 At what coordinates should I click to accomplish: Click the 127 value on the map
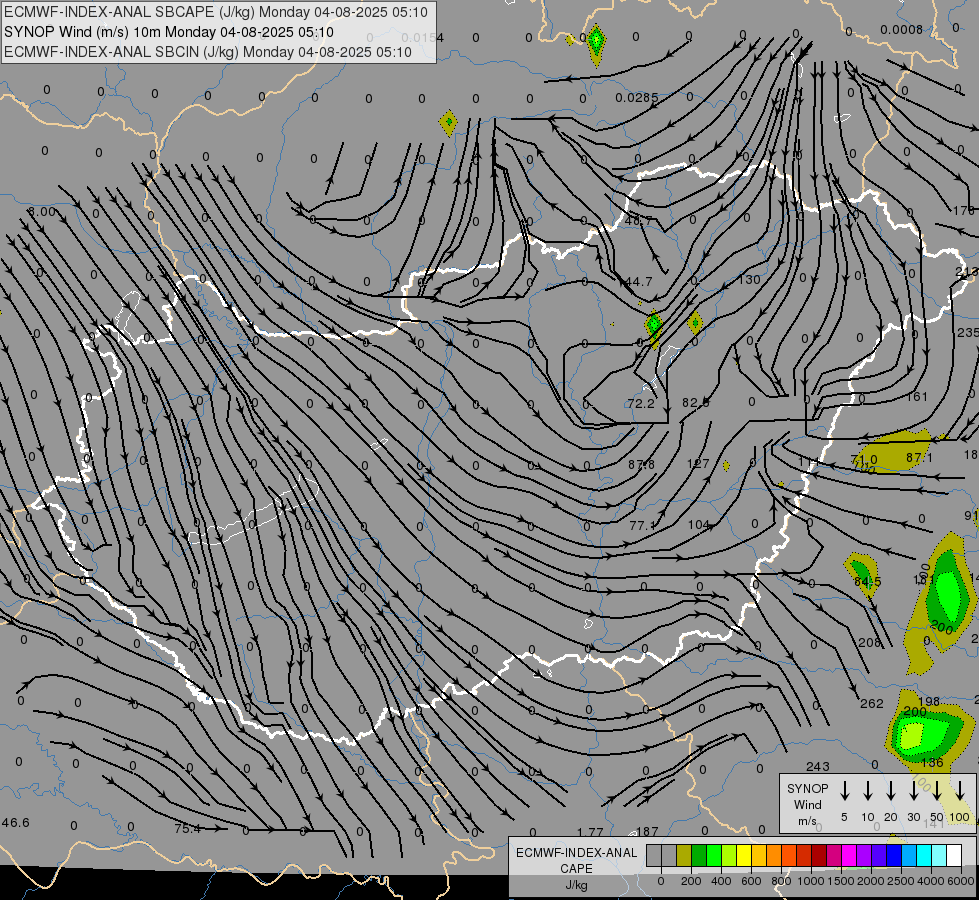click(698, 463)
